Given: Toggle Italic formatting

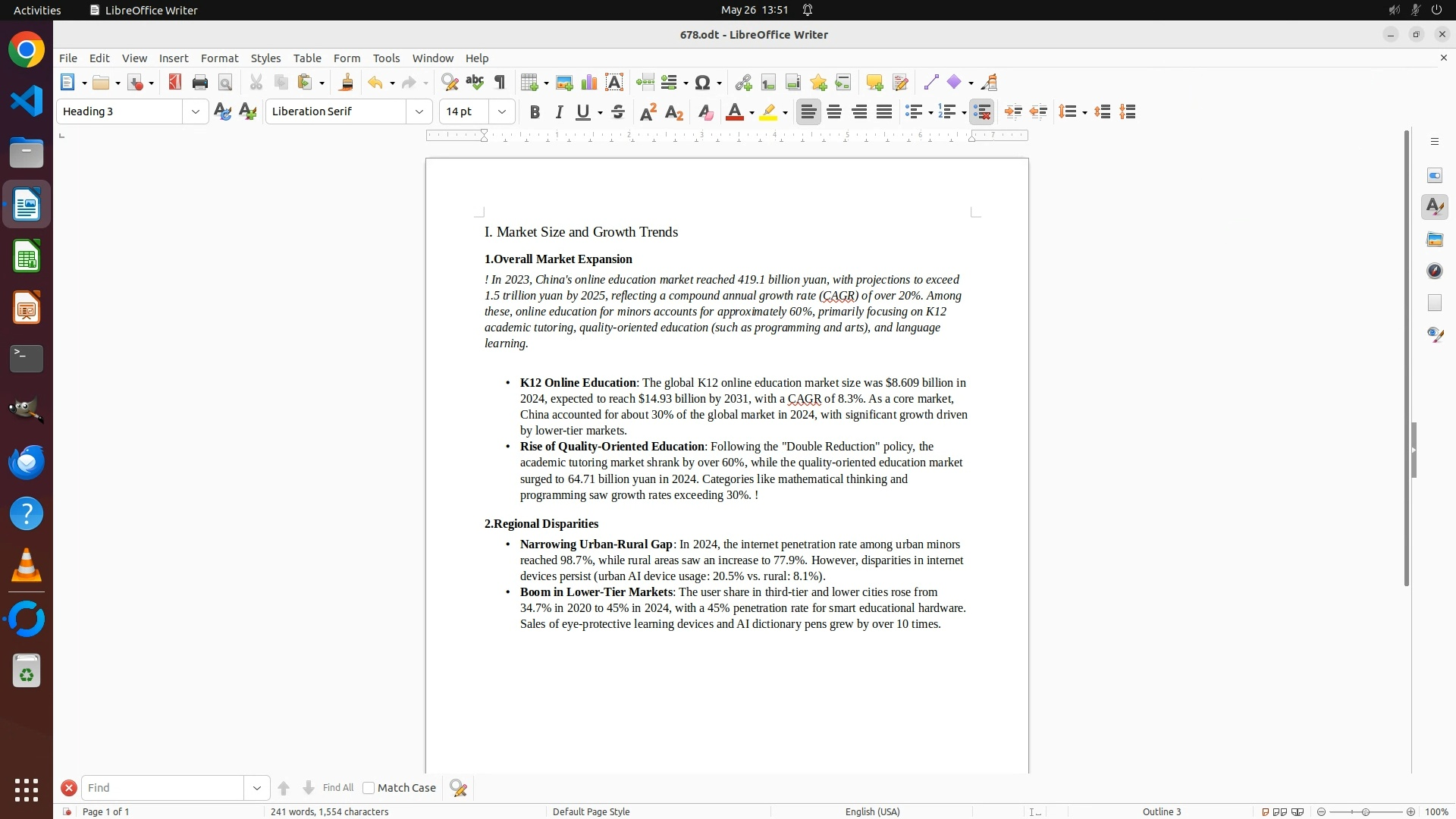Looking at the screenshot, I should 560,112.
